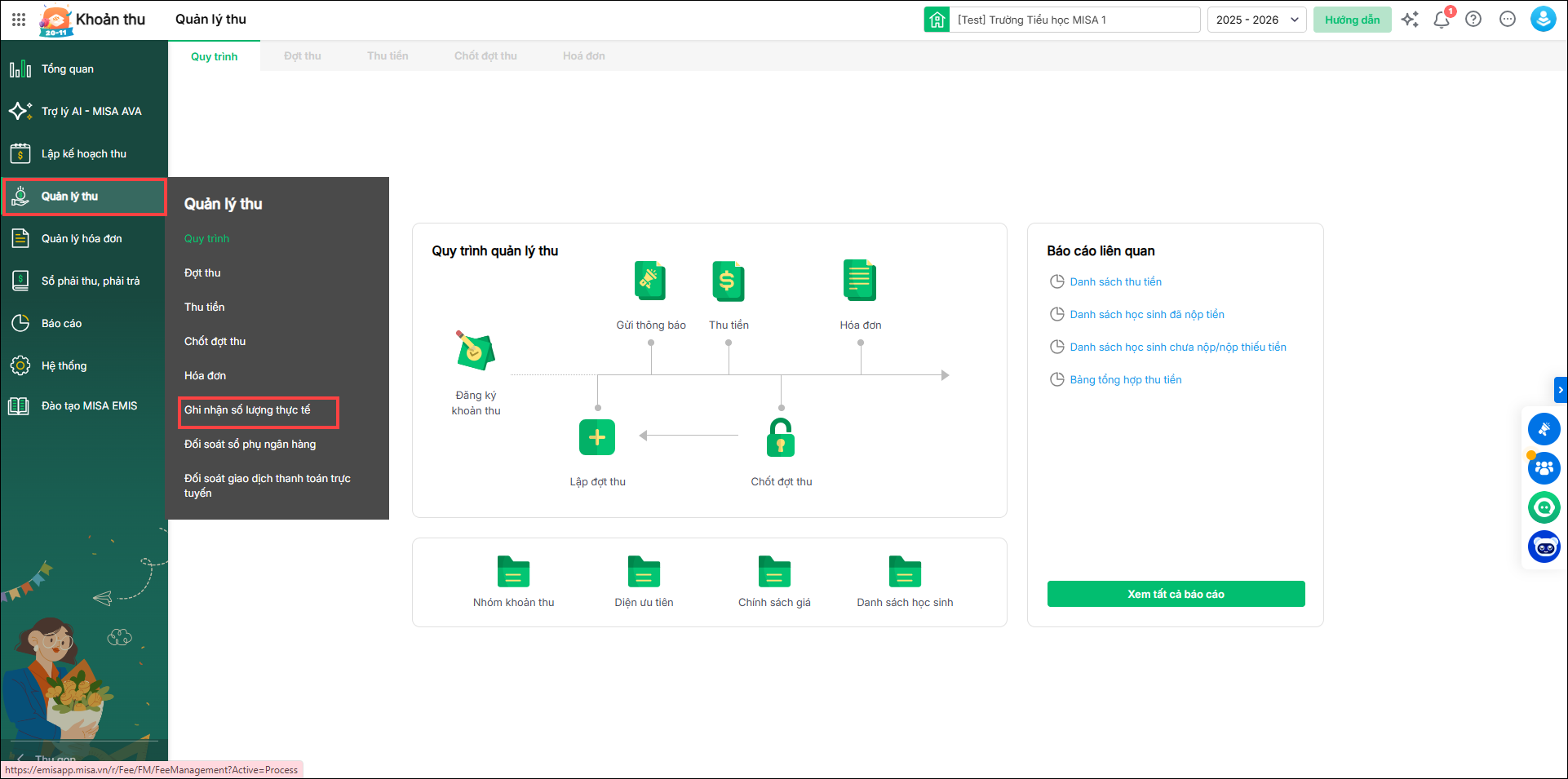Click the Gửi thông báo icon
The width and height of the screenshot is (1568, 779).
coord(650,281)
